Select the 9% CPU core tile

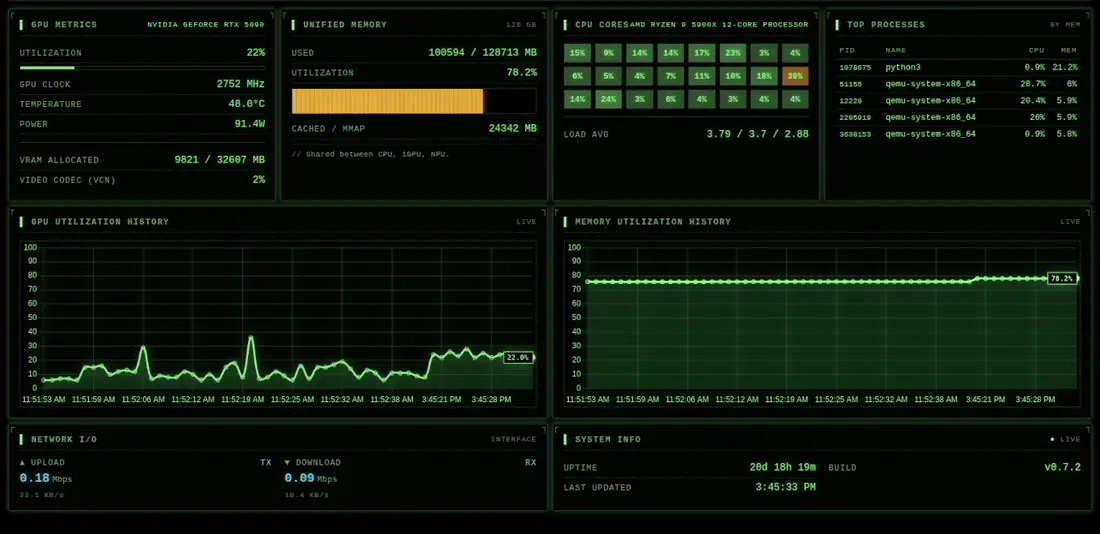pyautogui.click(x=608, y=53)
